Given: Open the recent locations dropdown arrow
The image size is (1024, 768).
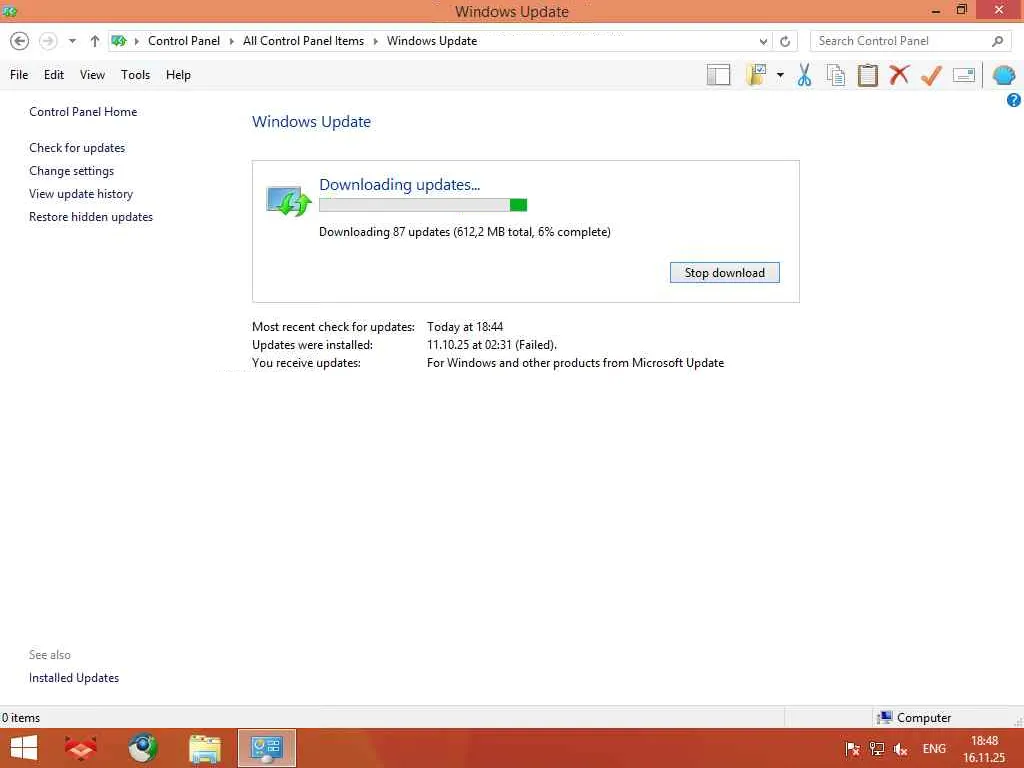Looking at the screenshot, I should [x=72, y=41].
